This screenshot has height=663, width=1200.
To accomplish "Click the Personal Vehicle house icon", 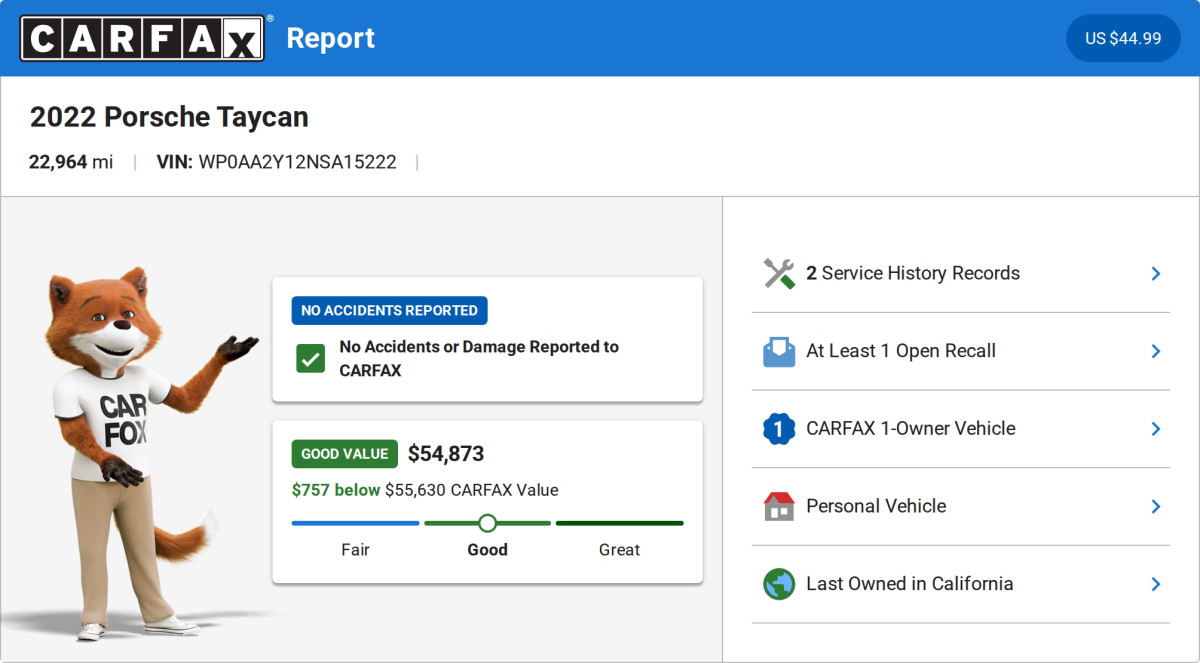I will [779, 506].
